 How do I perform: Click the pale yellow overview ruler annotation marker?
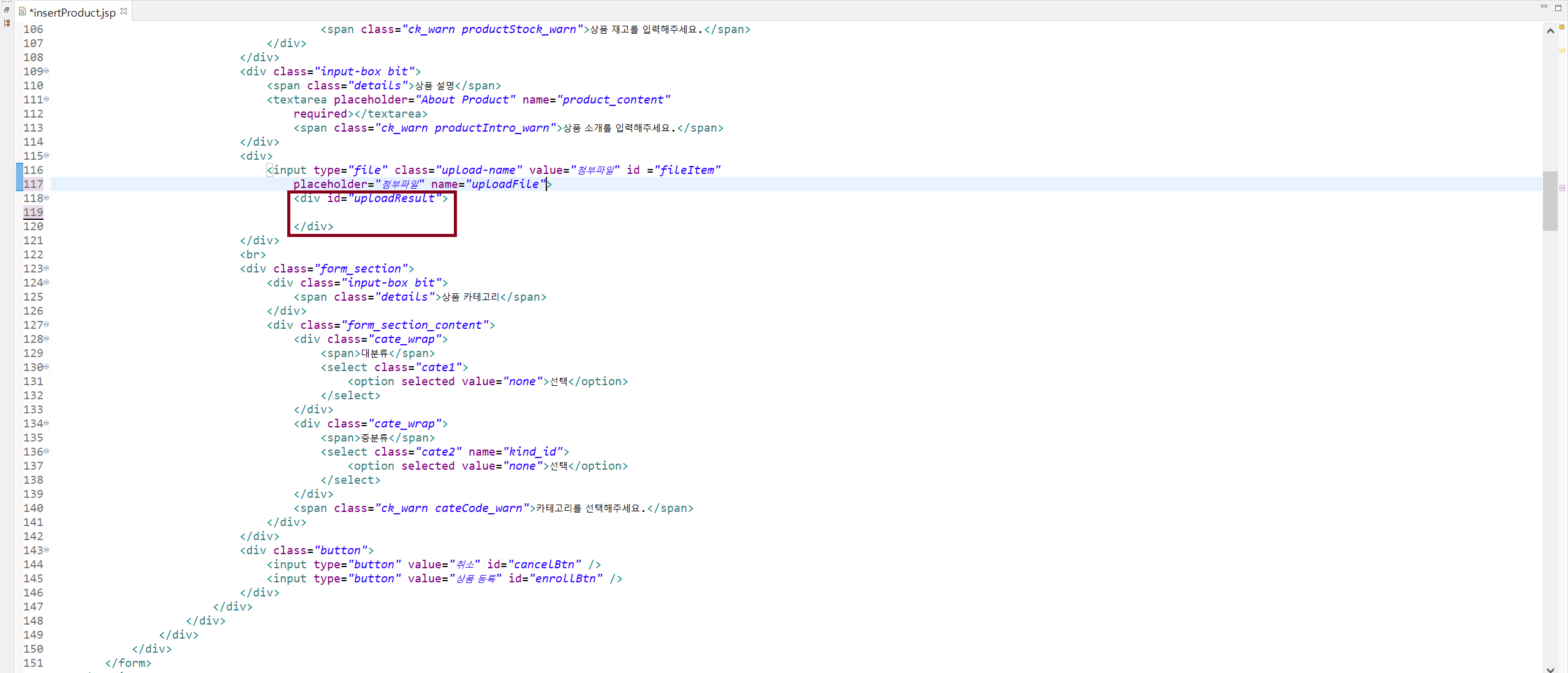pos(1562,50)
